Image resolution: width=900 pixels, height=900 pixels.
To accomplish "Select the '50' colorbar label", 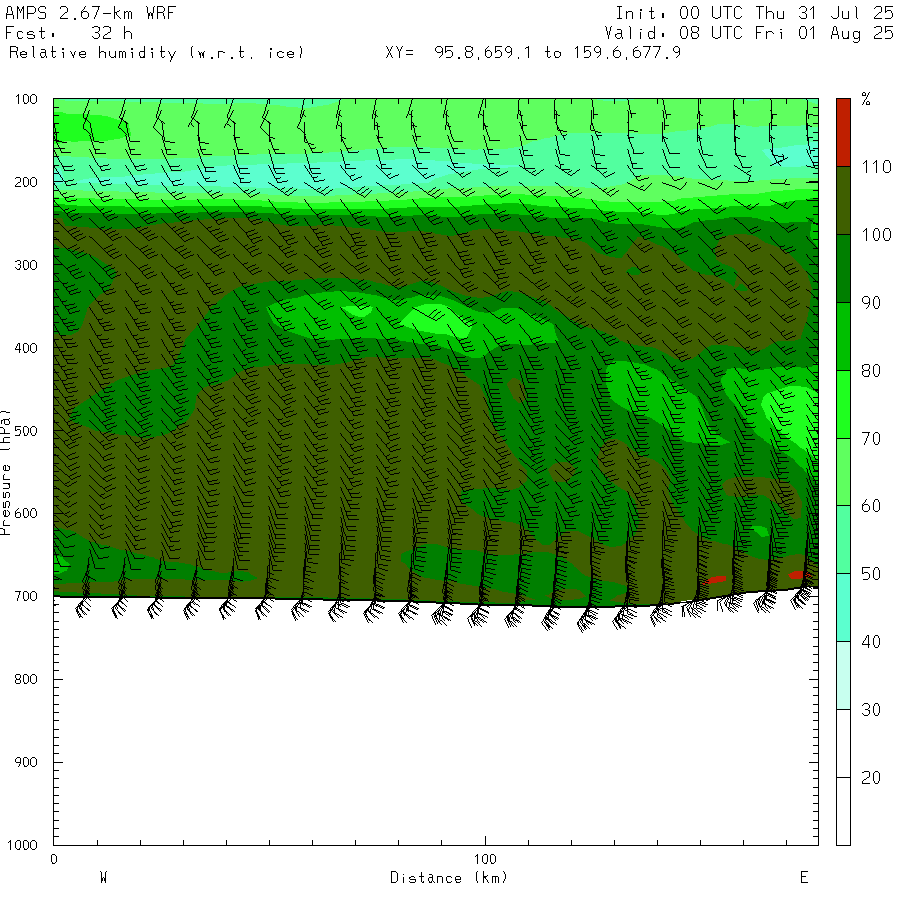I will click(871, 574).
